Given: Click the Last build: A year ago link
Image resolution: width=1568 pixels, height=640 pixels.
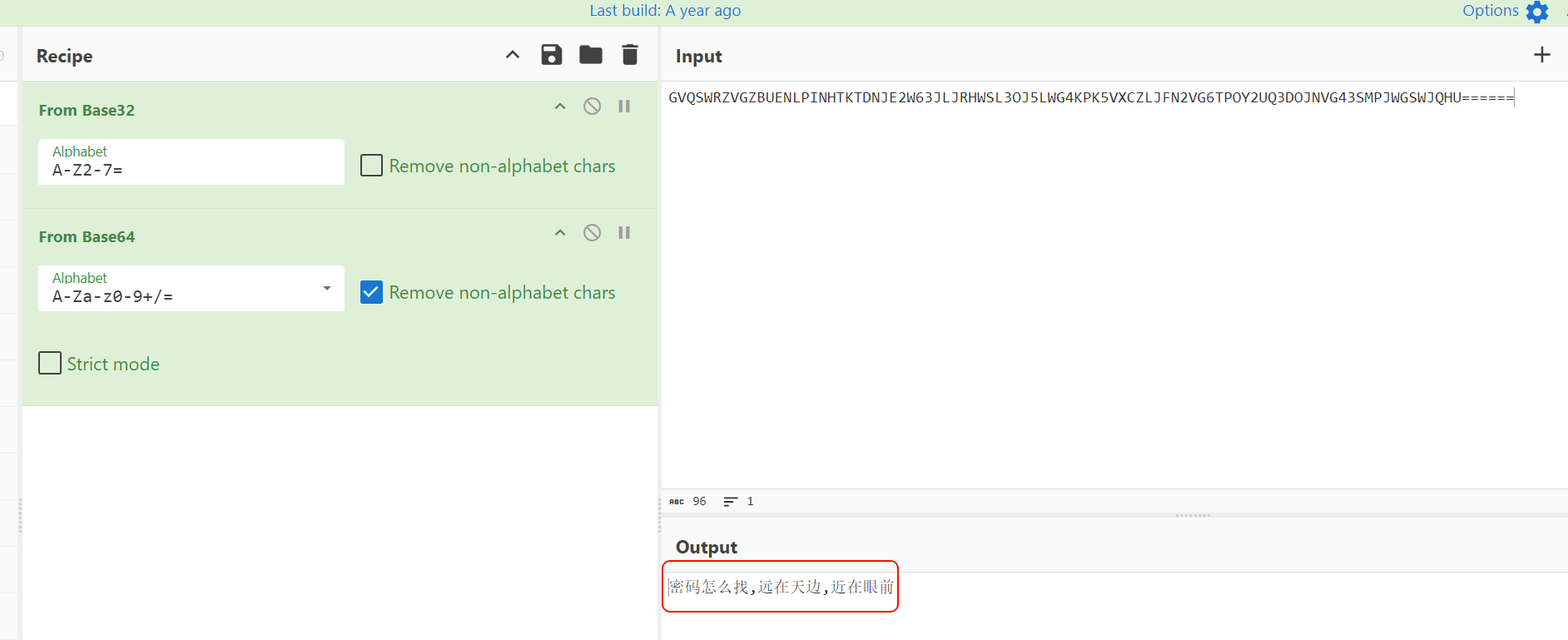Looking at the screenshot, I should (665, 11).
